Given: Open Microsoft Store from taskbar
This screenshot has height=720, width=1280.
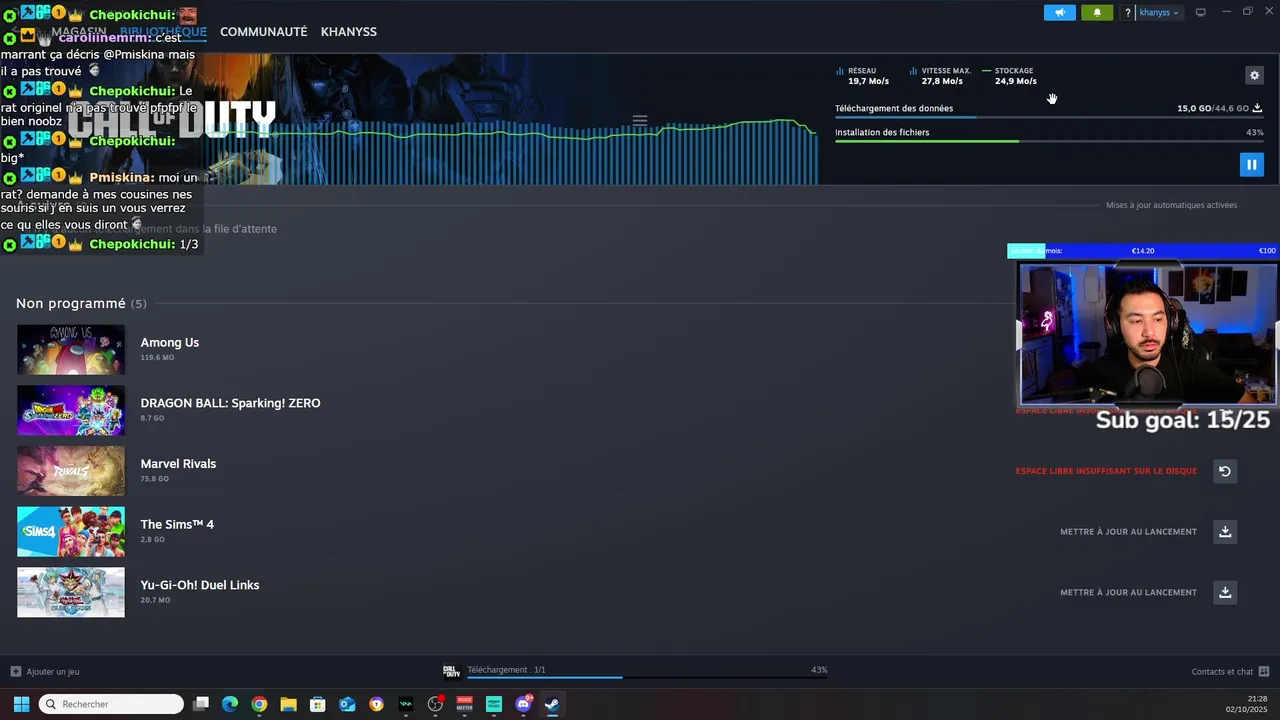Looking at the screenshot, I should point(317,704).
